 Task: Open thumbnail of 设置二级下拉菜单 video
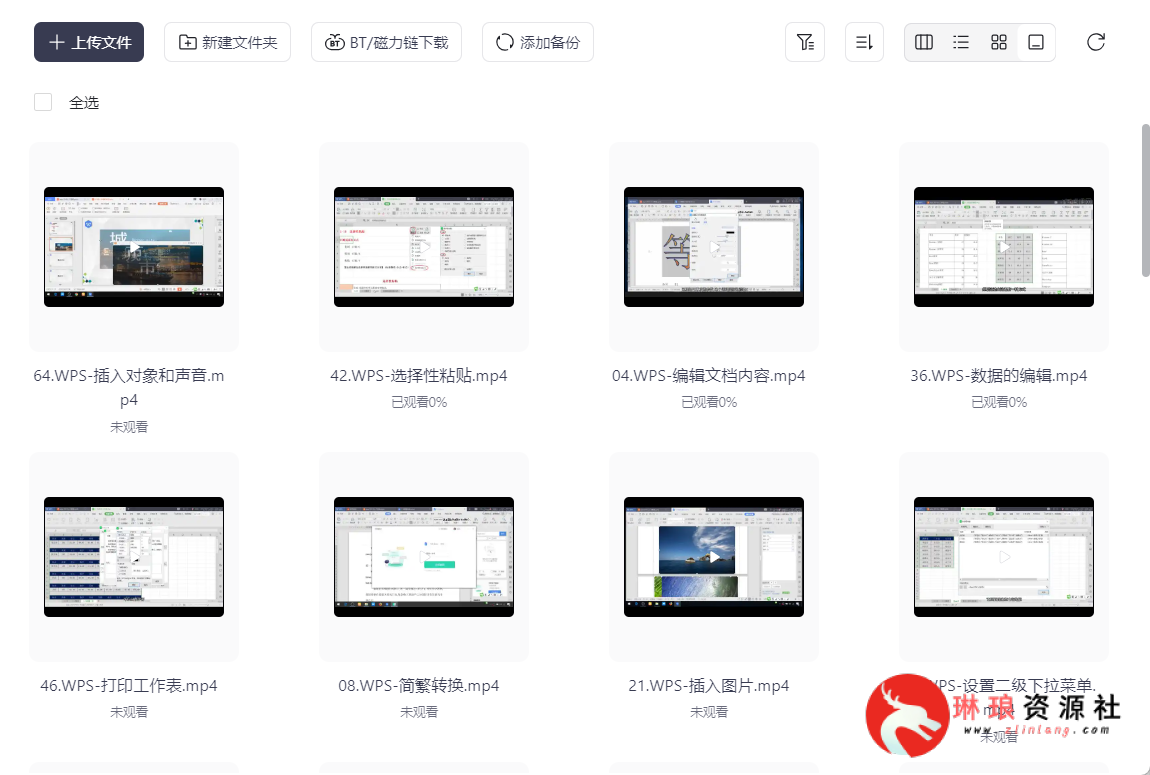(x=1003, y=557)
